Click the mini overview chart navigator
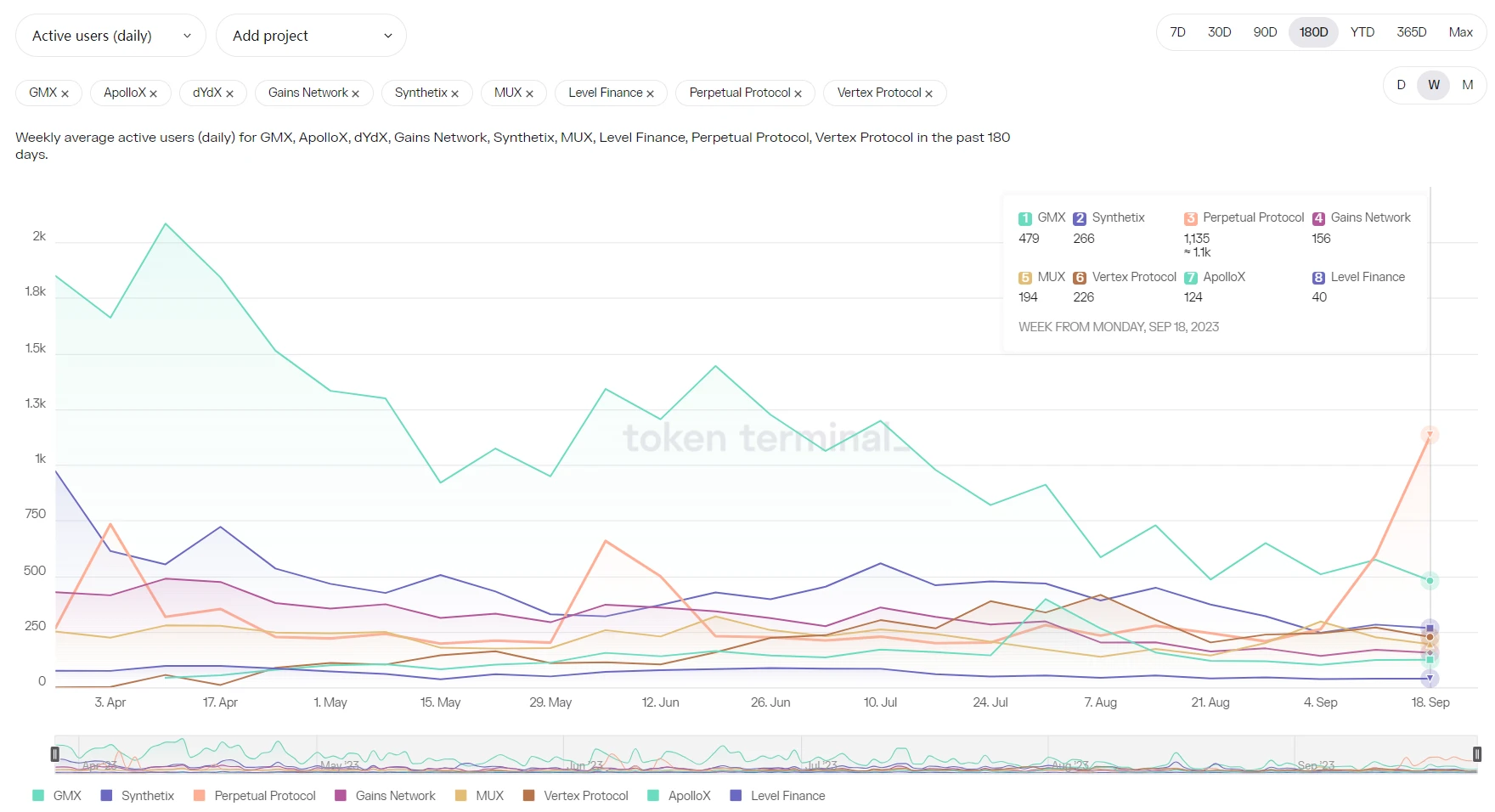This screenshot has width=1495, height=812. 765,754
